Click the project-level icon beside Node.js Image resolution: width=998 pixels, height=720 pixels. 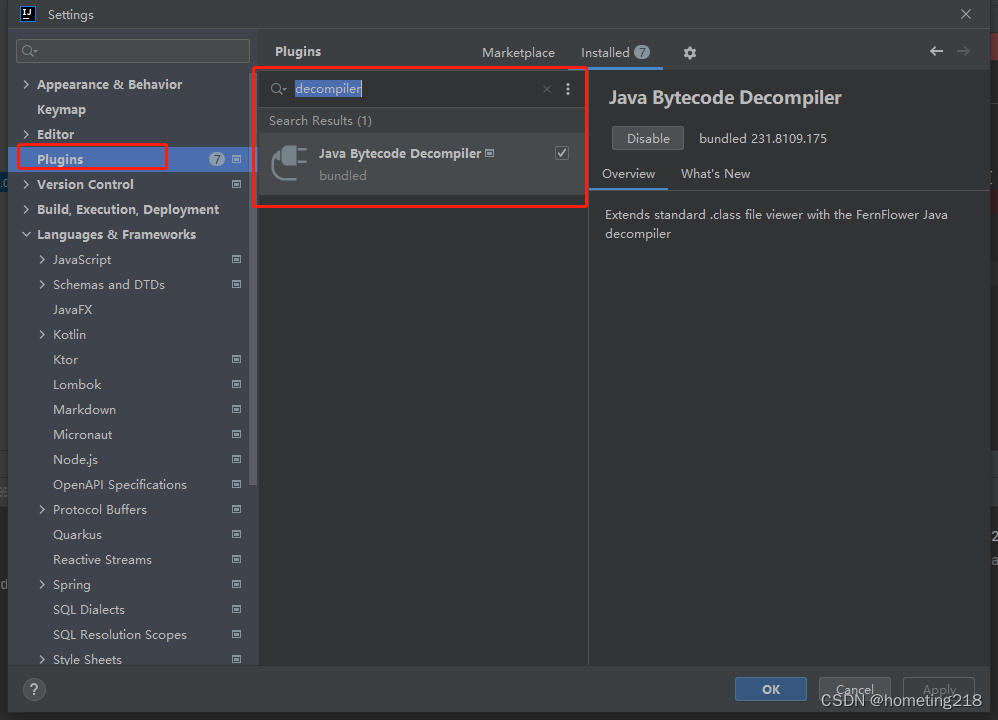point(236,460)
